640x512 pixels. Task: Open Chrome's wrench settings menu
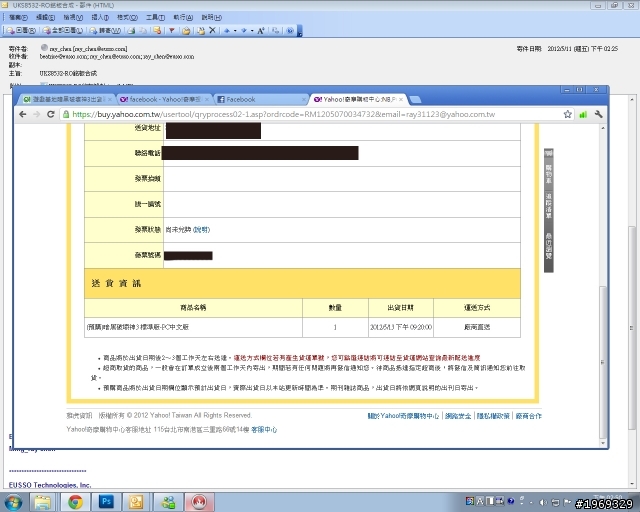[x=598, y=114]
